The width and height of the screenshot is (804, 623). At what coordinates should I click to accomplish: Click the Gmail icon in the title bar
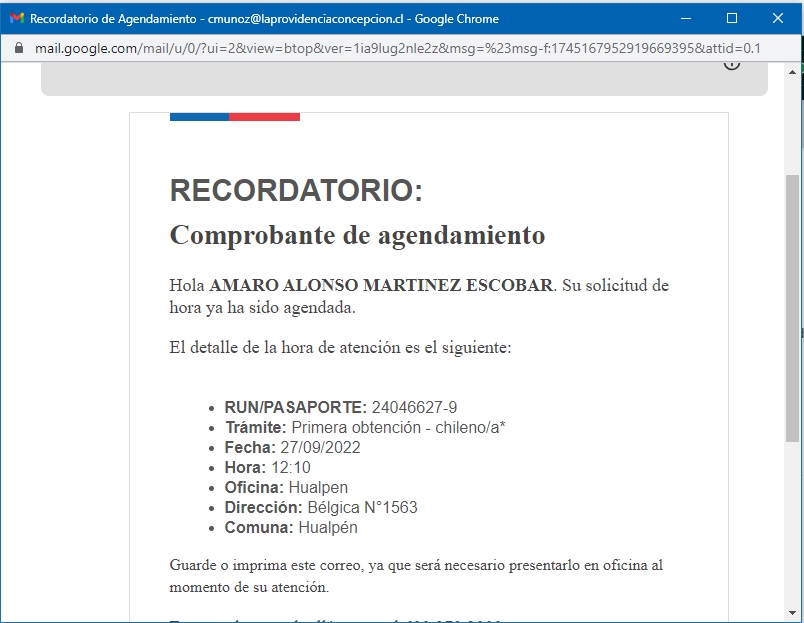(x=16, y=18)
